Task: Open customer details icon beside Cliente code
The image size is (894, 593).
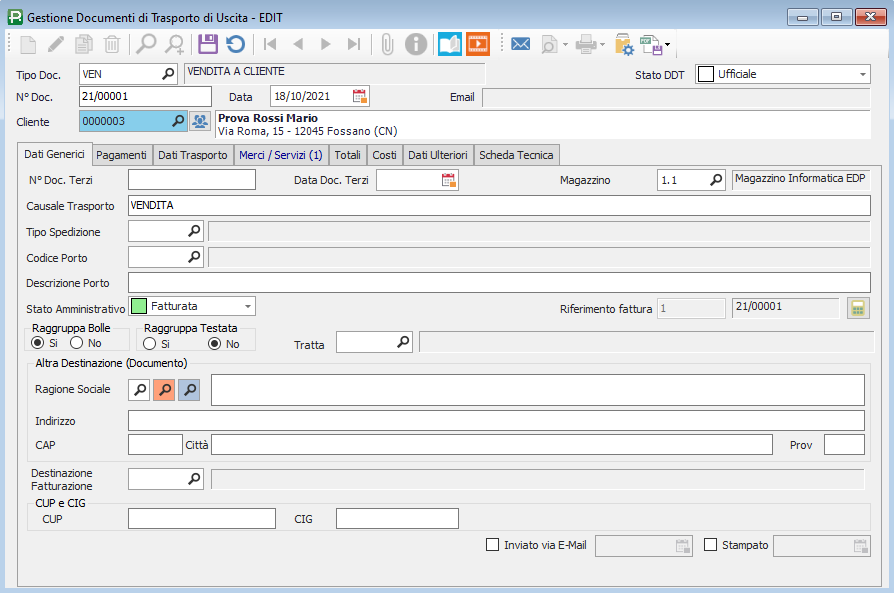Action: (200, 121)
